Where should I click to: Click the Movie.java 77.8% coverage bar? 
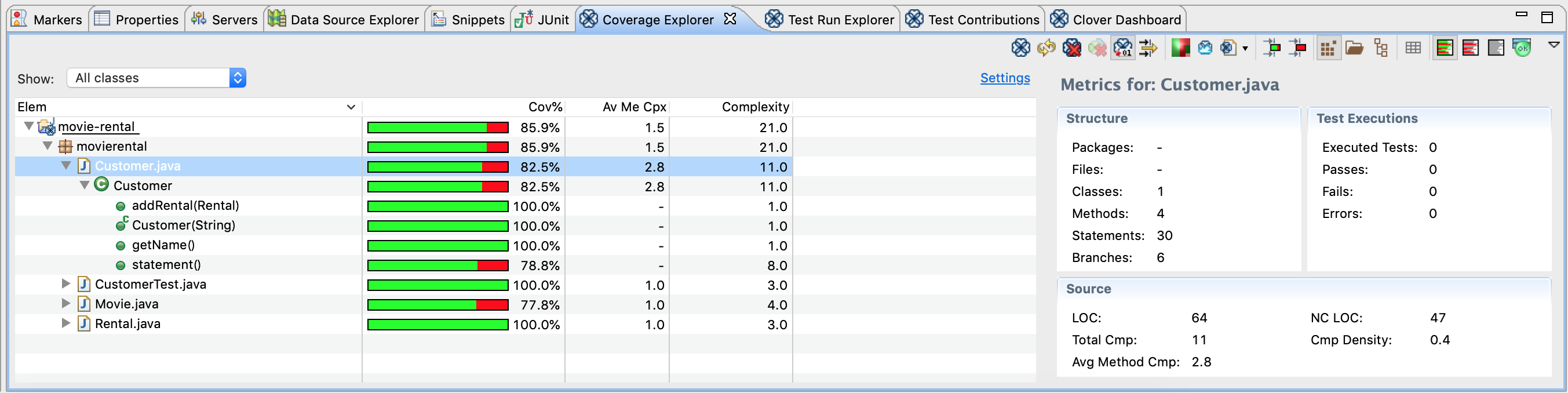(x=437, y=305)
